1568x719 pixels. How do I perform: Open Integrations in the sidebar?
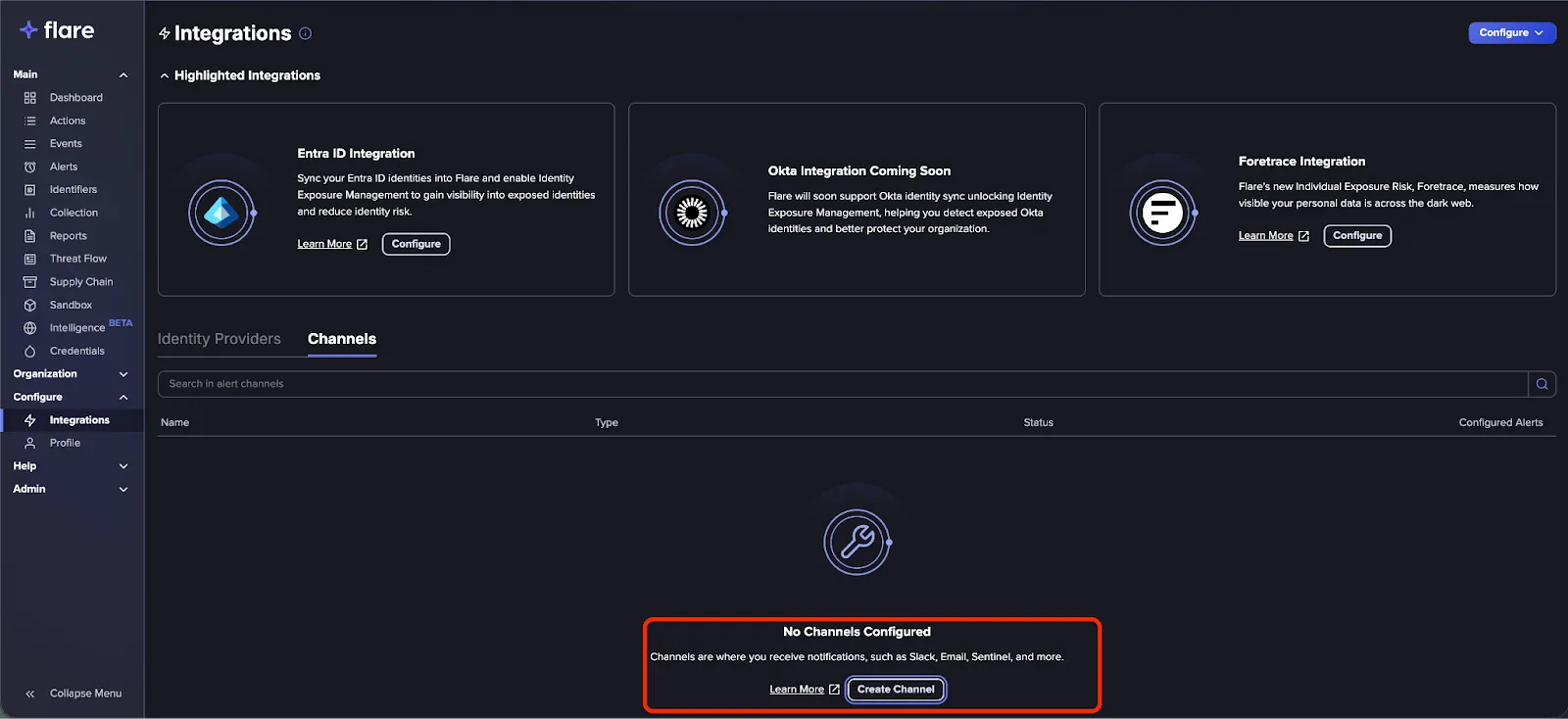(x=73, y=420)
